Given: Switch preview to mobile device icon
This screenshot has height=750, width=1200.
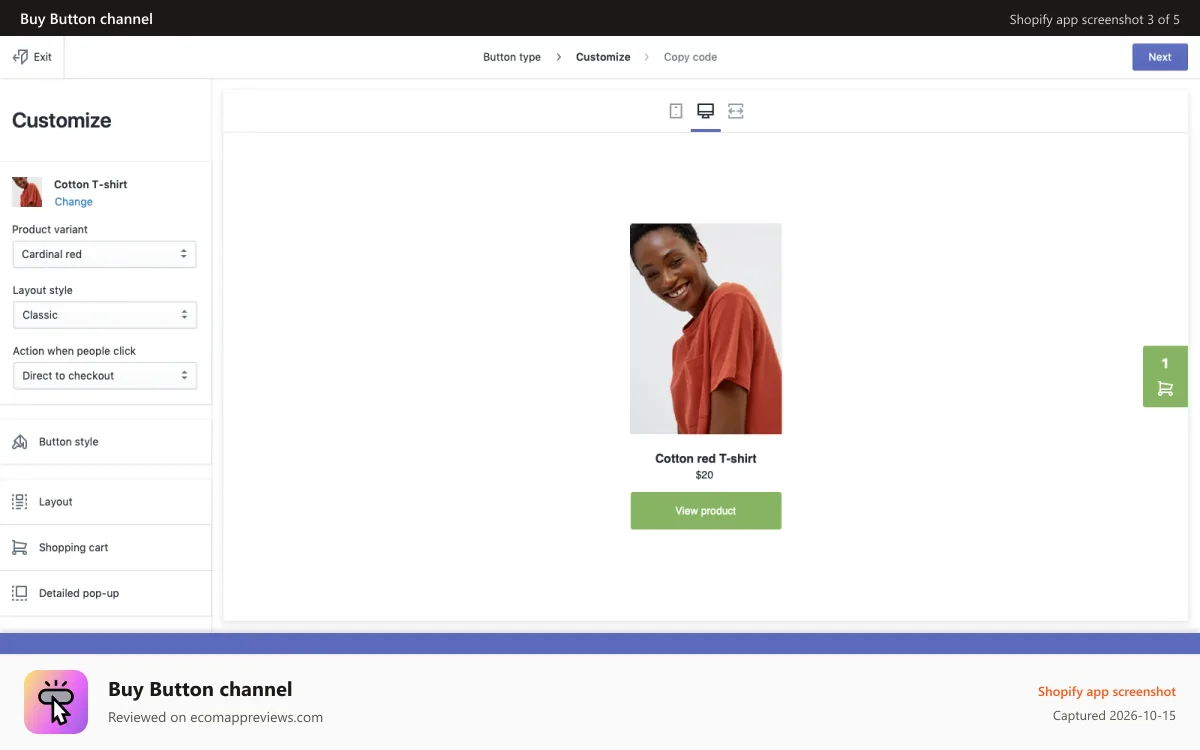Looking at the screenshot, I should point(676,111).
